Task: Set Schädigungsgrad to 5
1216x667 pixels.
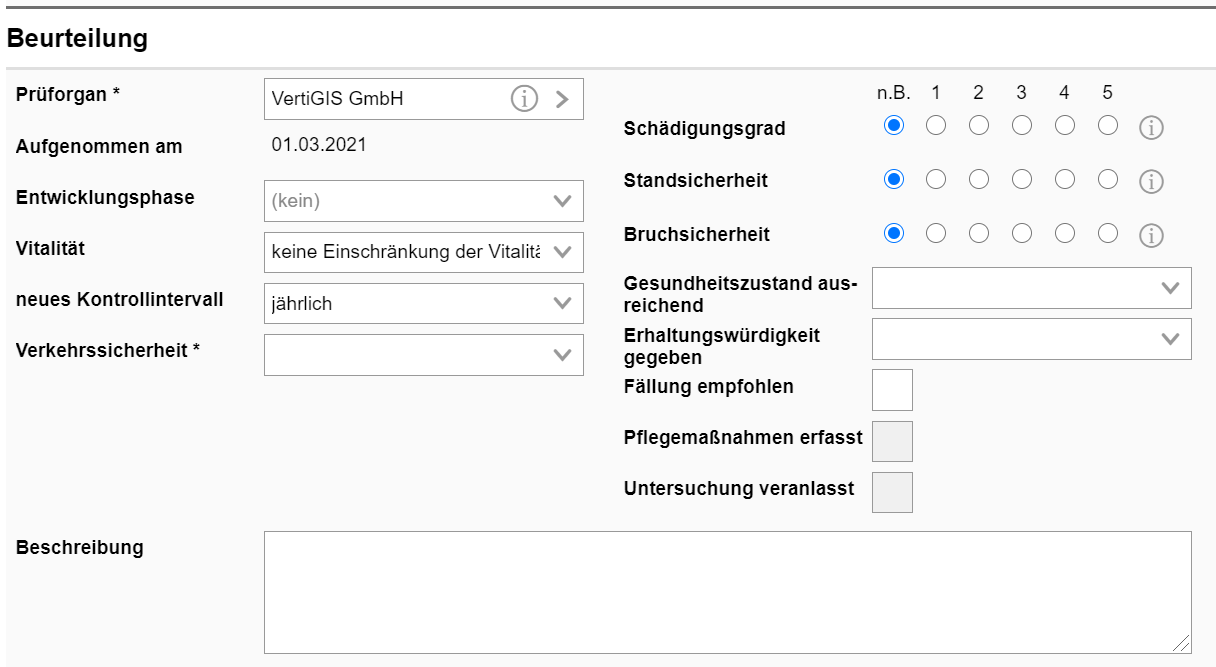Action: (1108, 126)
